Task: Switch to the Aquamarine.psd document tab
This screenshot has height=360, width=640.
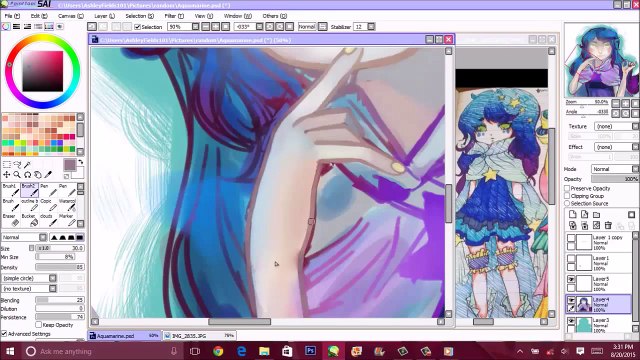Action: point(124,336)
